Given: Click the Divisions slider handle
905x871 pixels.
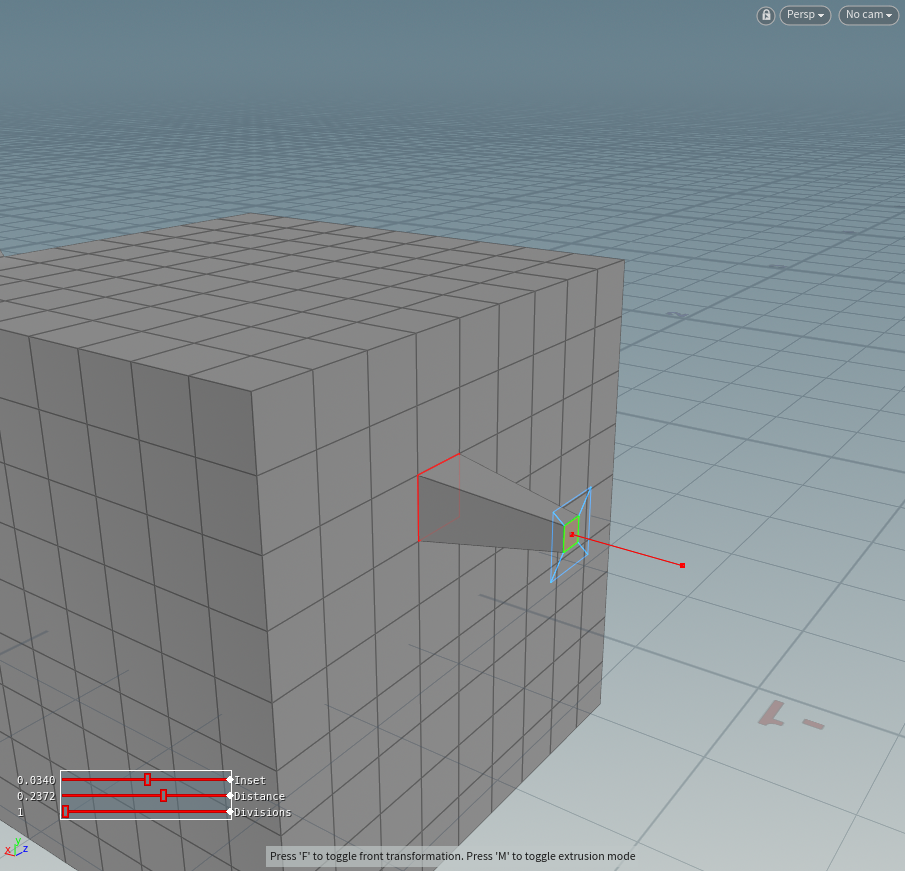Looking at the screenshot, I should click(x=65, y=812).
